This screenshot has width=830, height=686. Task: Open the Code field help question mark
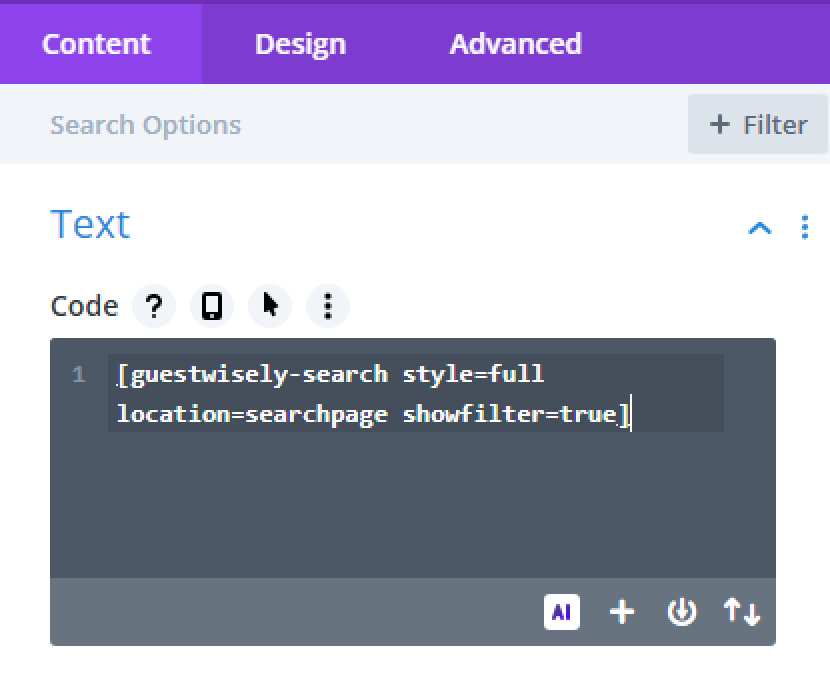(x=153, y=306)
